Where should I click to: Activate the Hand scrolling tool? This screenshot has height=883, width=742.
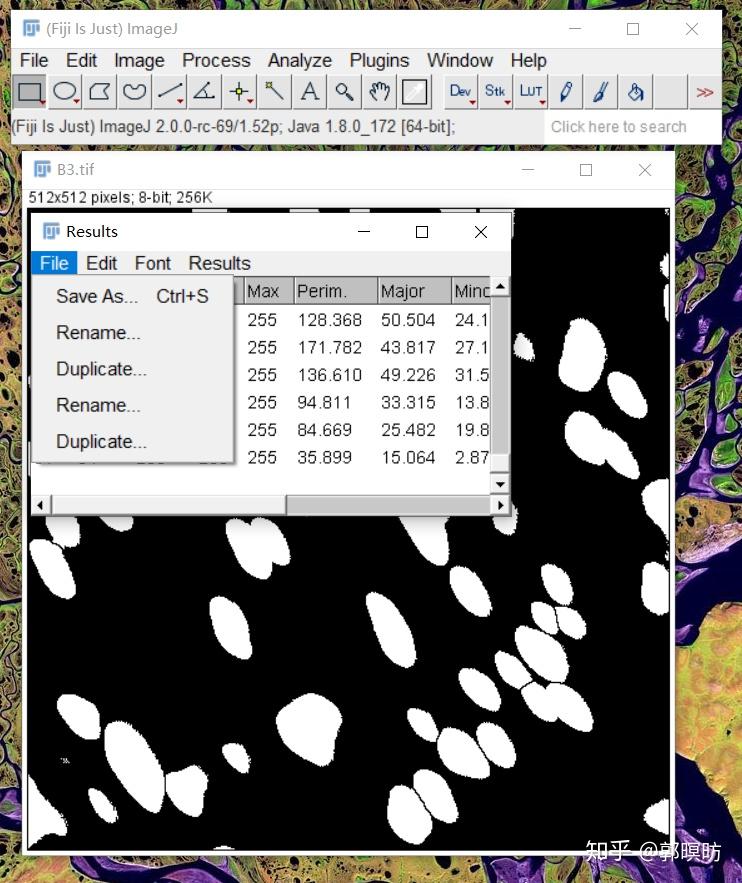coord(379,93)
